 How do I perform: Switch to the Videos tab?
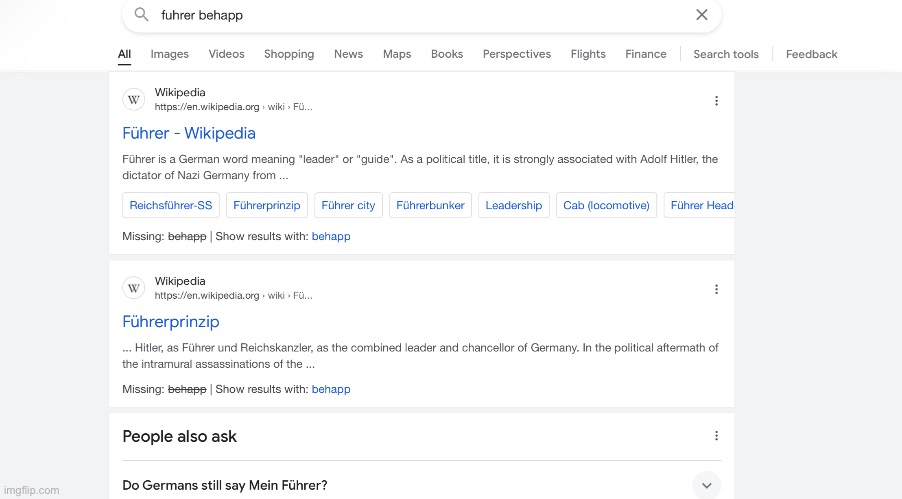coord(226,54)
